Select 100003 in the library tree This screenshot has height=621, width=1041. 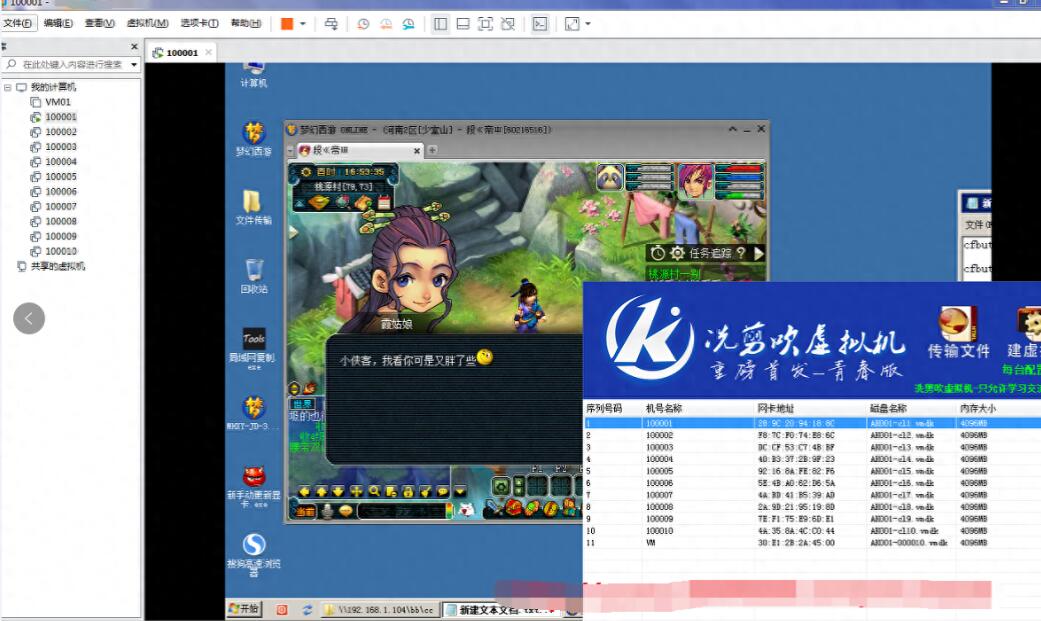60,147
